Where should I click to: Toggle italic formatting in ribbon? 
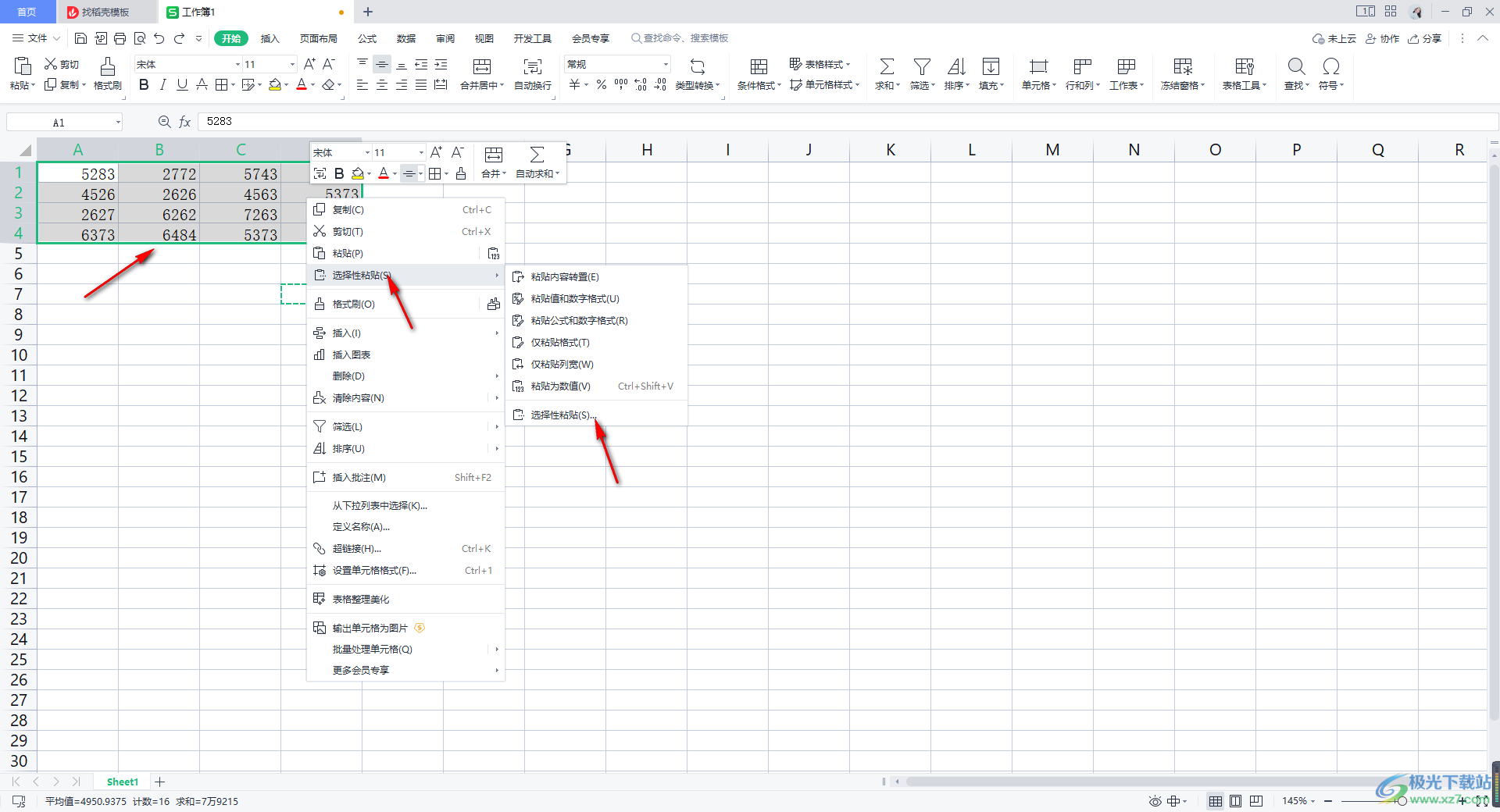tap(162, 85)
